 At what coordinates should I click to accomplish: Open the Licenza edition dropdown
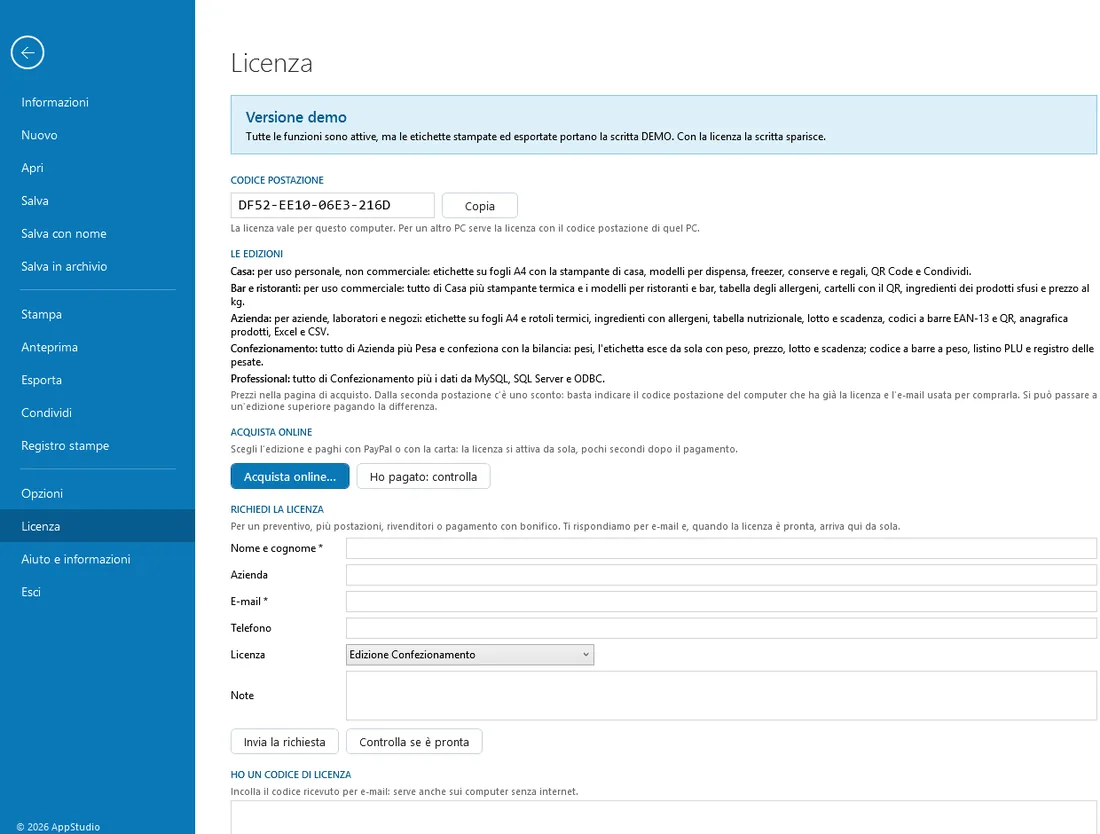point(470,655)
